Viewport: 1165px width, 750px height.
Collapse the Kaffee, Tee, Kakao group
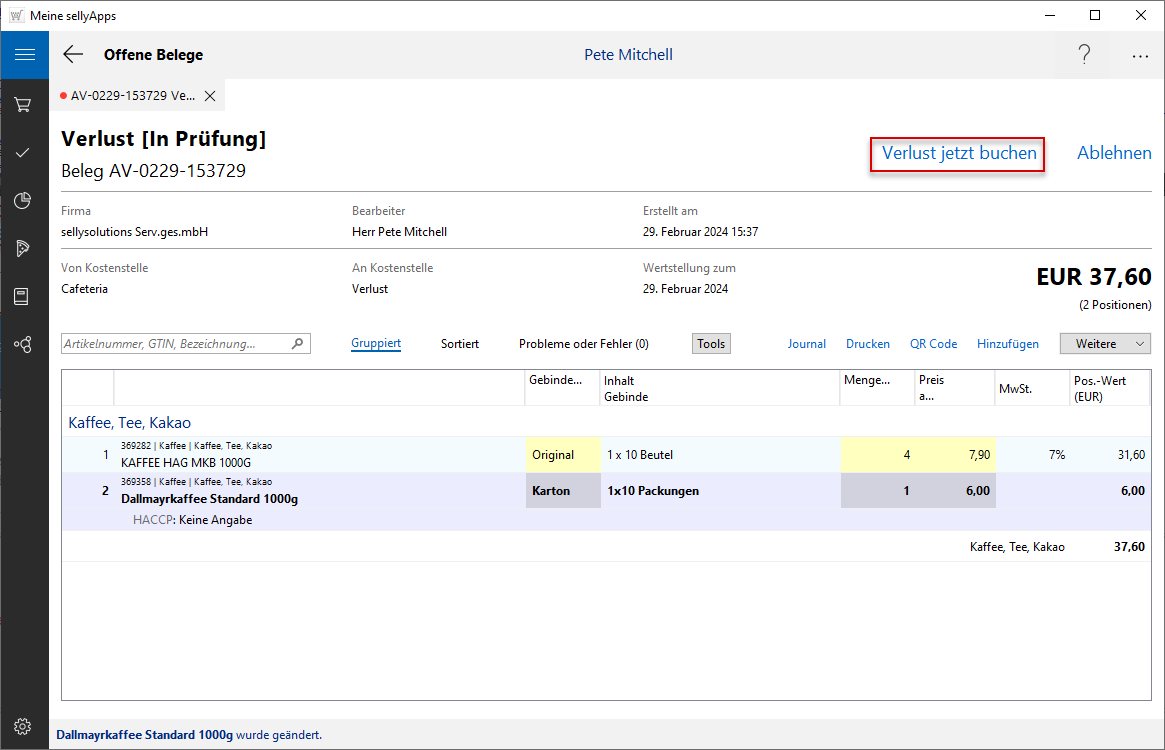click(x=130, y=422)
